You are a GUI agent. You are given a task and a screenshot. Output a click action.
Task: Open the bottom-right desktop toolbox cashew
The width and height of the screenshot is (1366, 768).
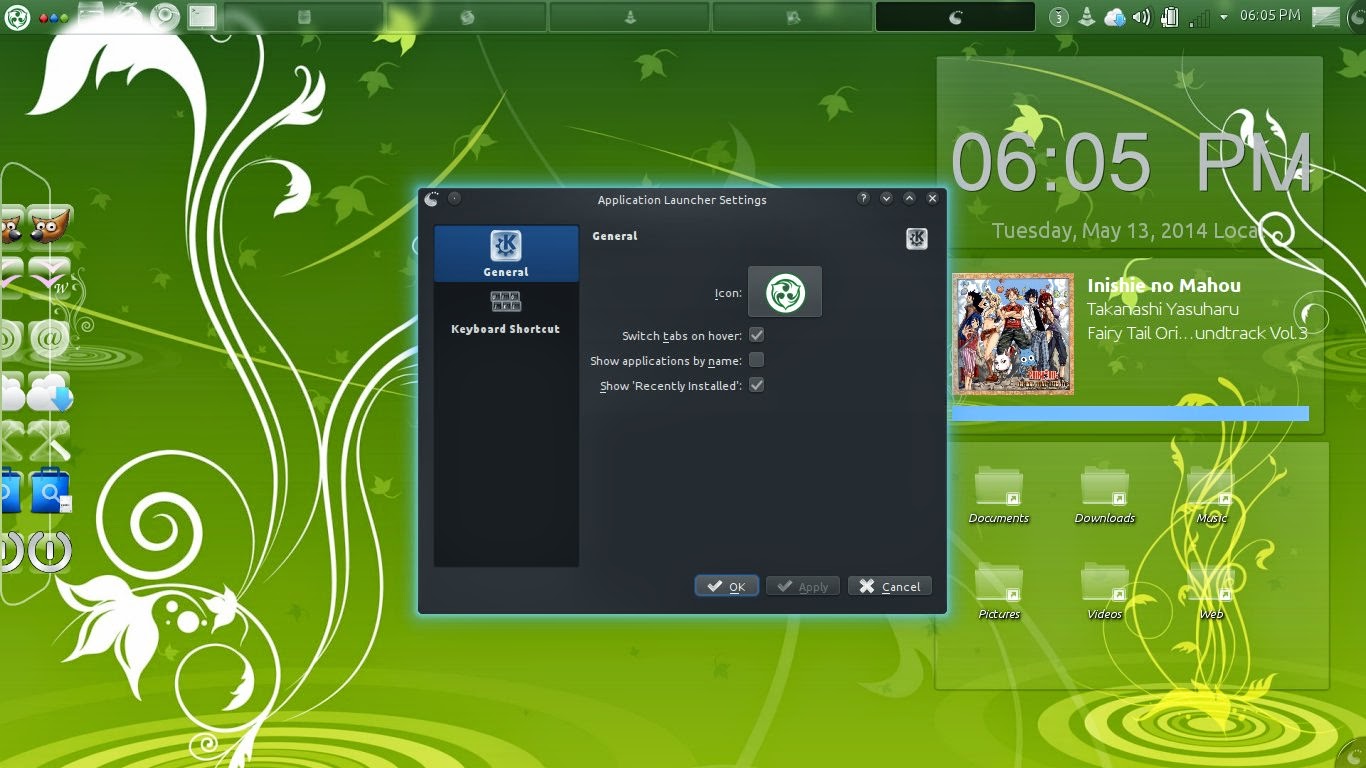(1353, 755)
